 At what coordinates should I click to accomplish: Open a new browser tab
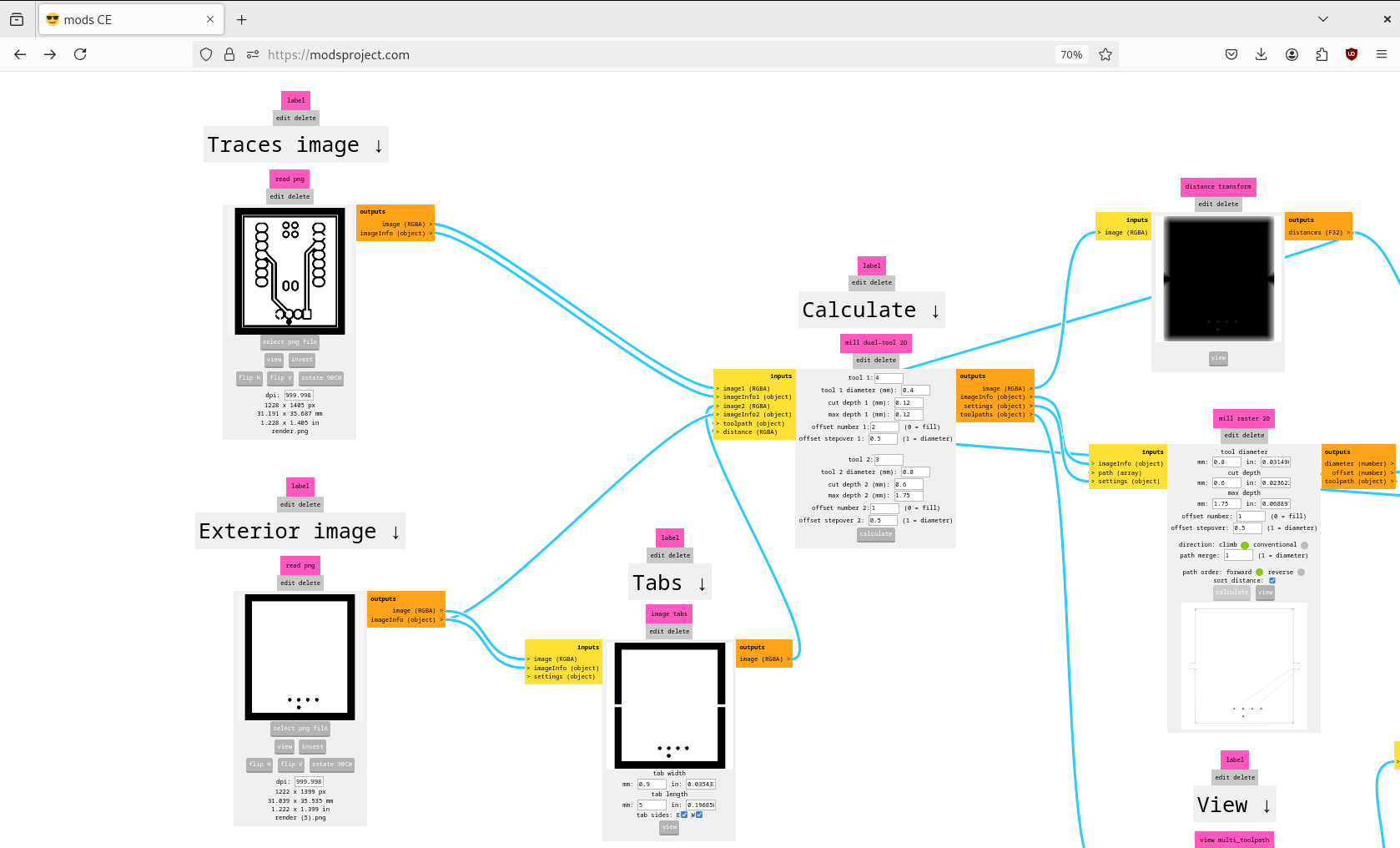(x=242, y=19)
